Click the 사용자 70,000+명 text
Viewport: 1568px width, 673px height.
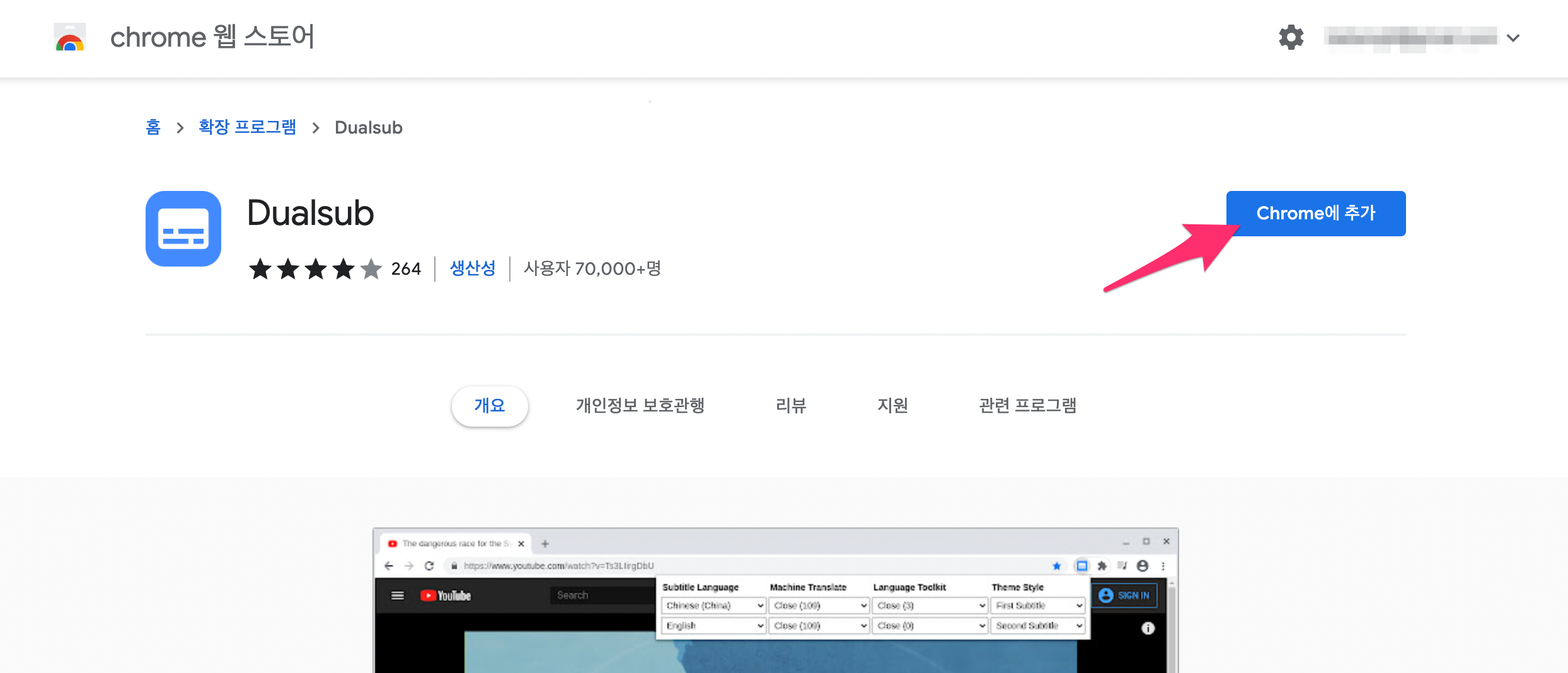coord(592,268)
